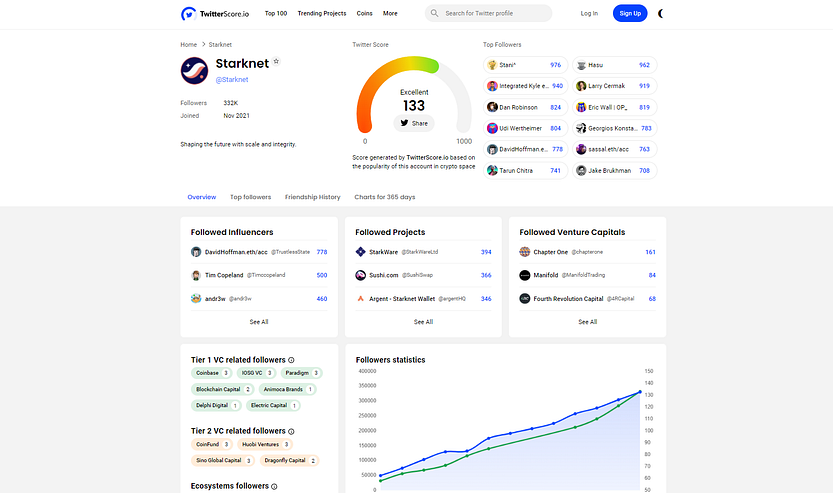Click Chapter One VC logo icon
Screen dimensions: 833x493
524,252
